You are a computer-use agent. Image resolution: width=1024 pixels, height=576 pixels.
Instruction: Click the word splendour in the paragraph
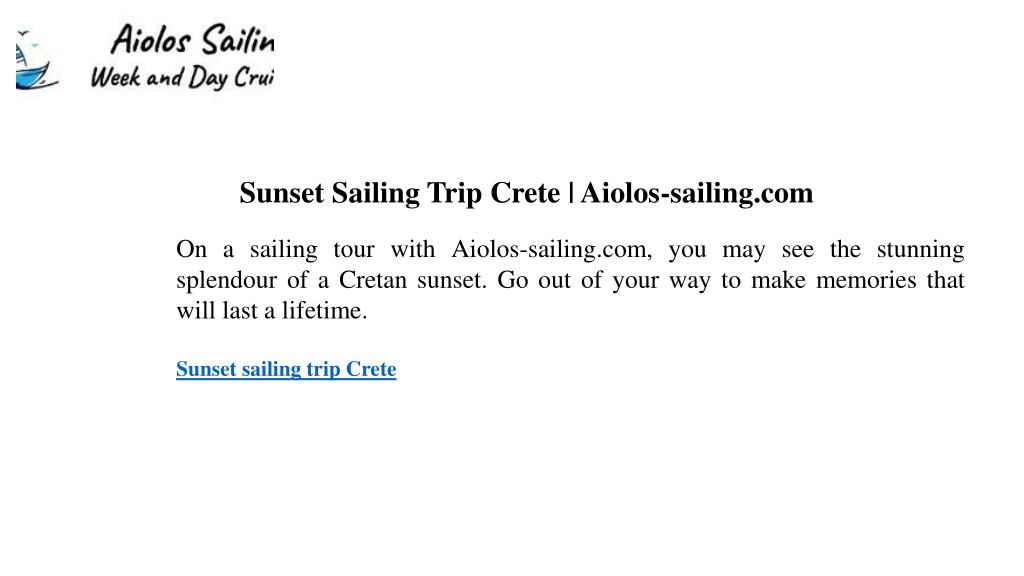click(x=227, y=280)
